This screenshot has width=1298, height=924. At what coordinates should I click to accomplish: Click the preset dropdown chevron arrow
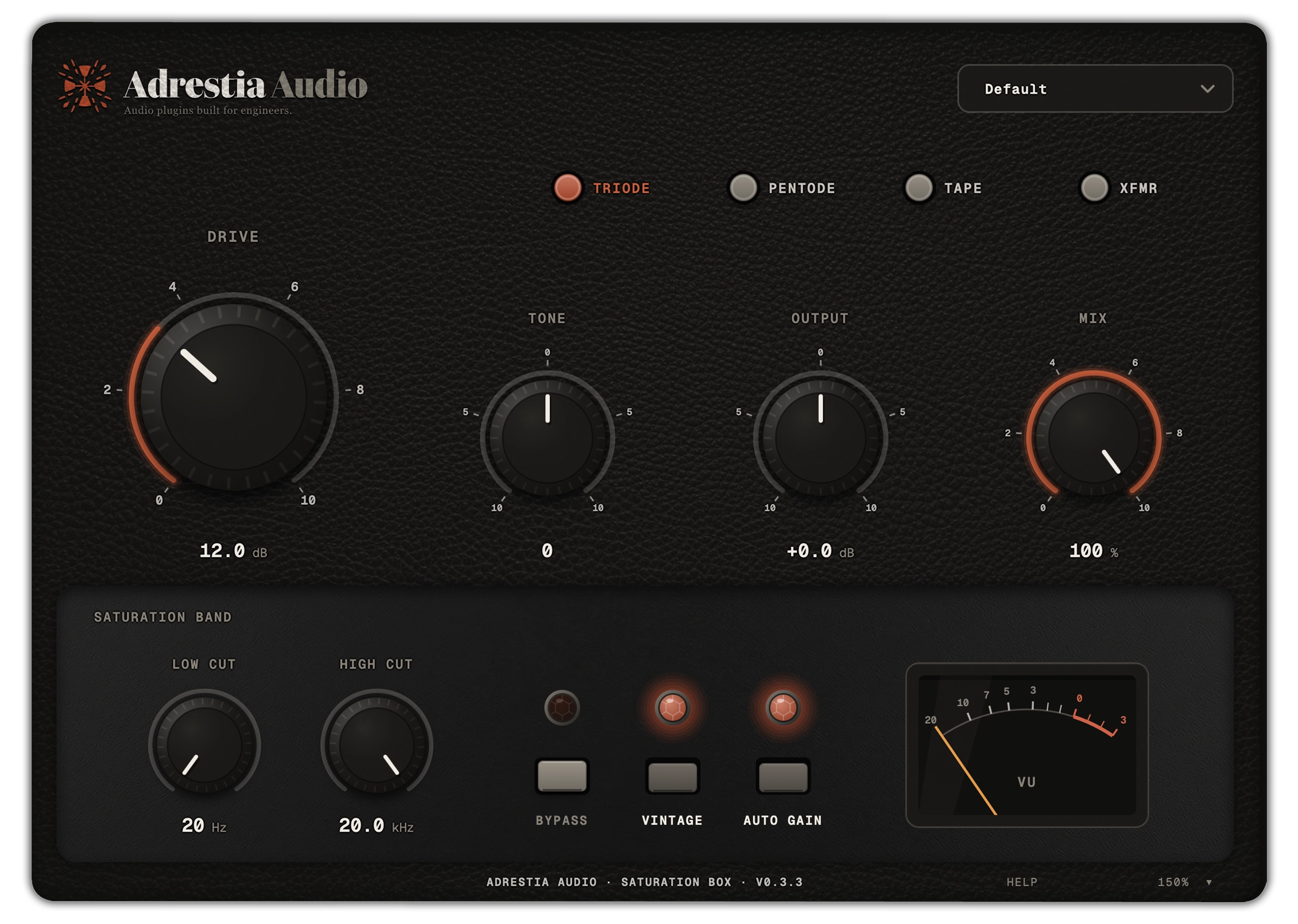[1207, 89]
